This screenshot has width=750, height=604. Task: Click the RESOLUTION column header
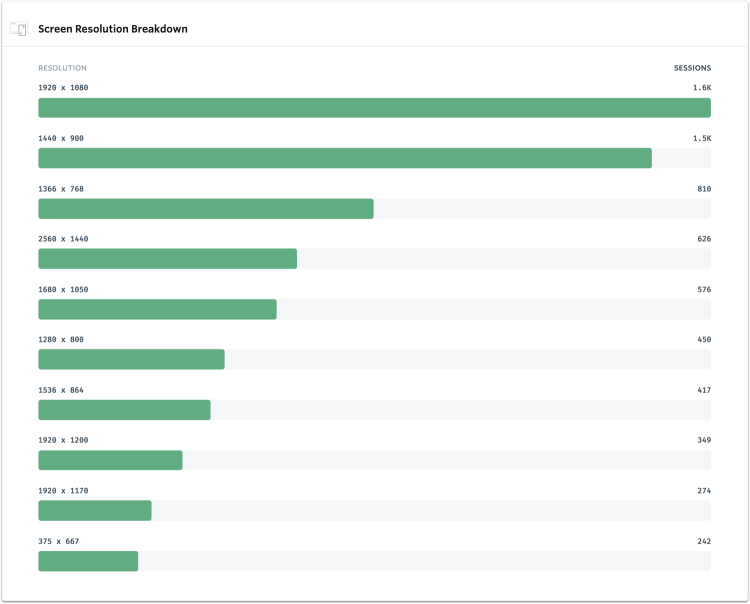(x=62, y=68)
